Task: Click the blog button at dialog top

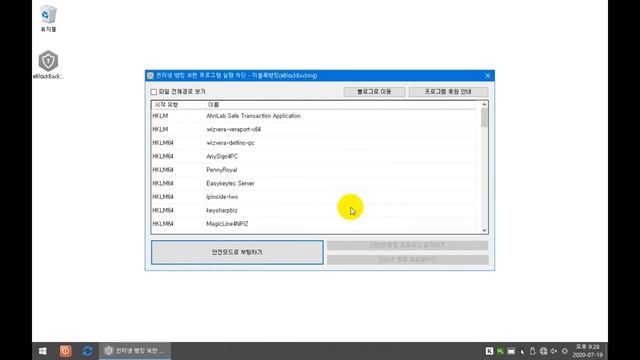Action: pos(374,92)
